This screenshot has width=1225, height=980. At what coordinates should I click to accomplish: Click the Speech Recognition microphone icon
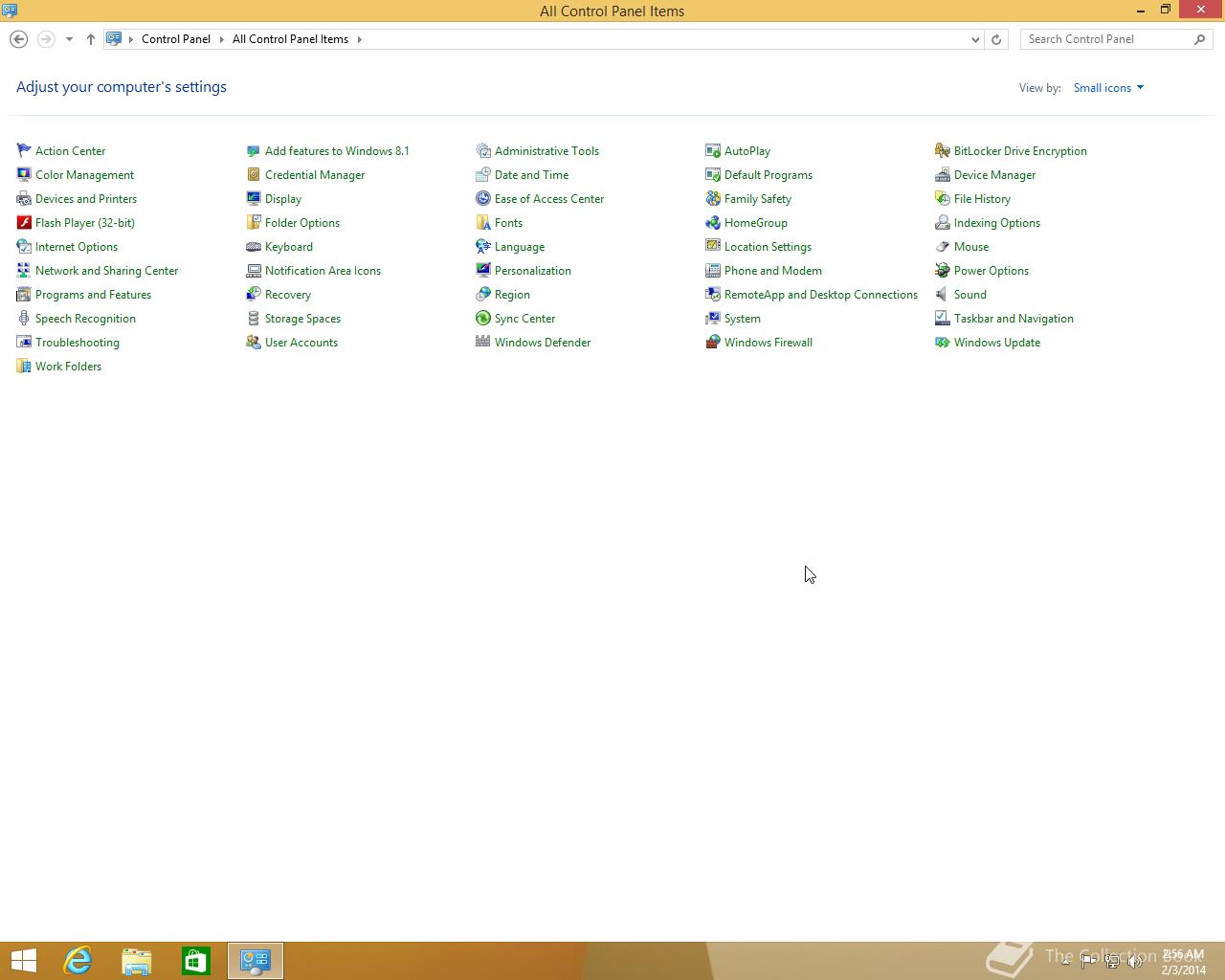tap(24, 318)
